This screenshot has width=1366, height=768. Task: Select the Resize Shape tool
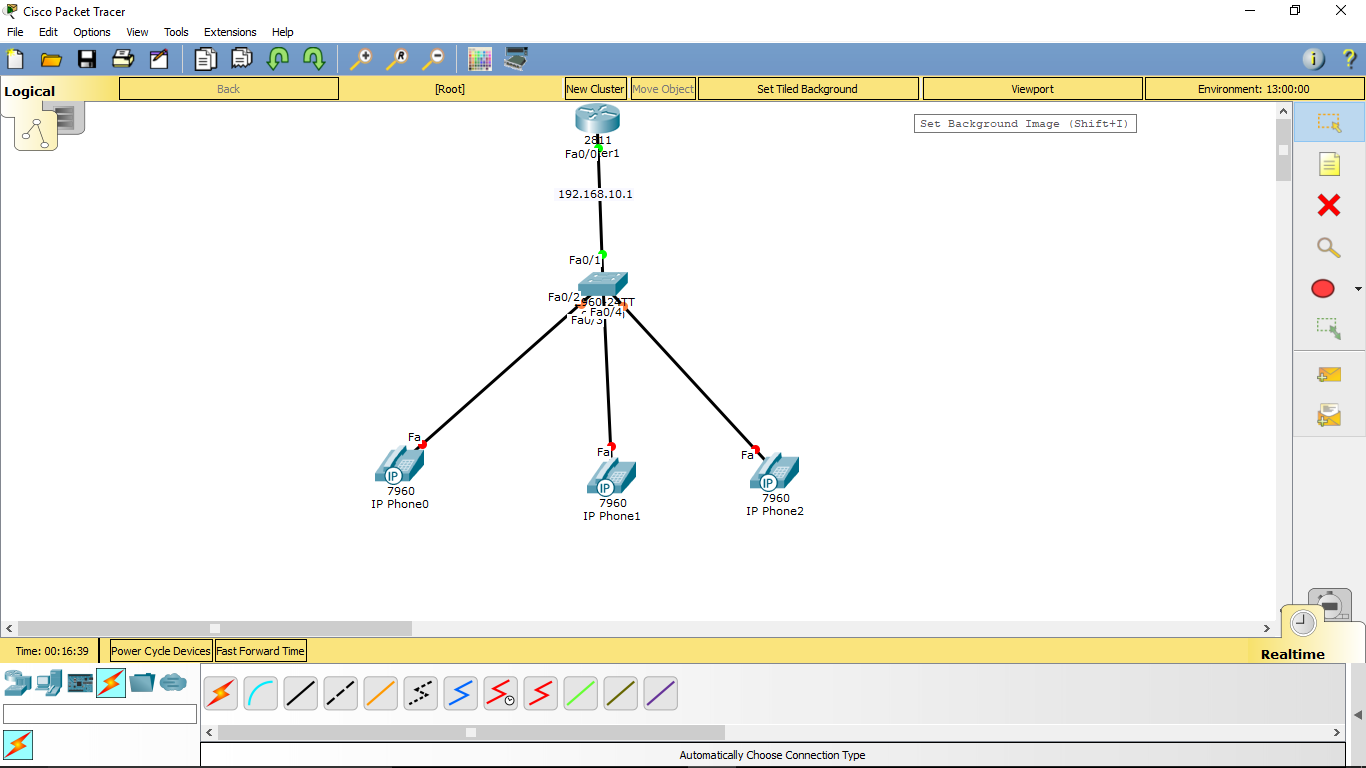pyautogui.click(x=1328, y=328)
